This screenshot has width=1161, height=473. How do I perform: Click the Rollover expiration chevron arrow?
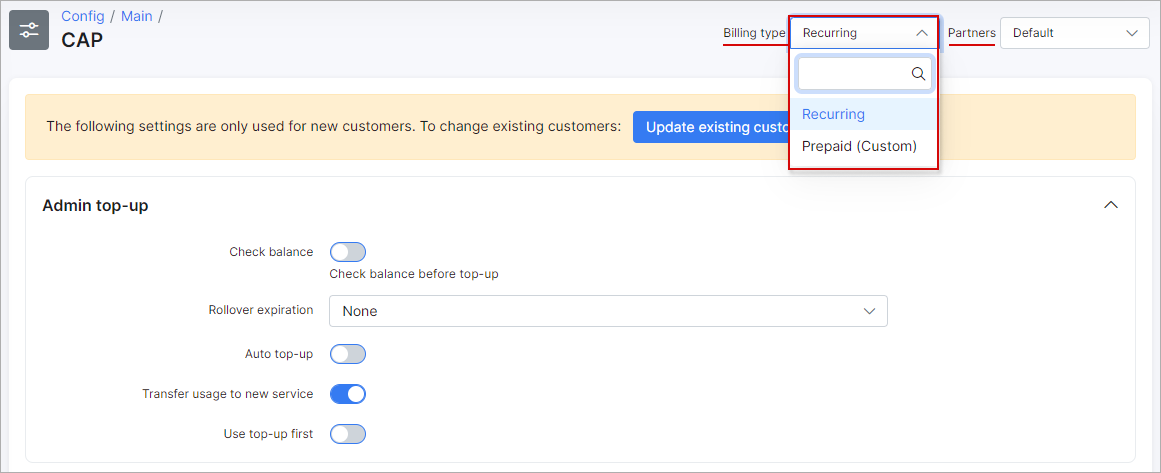[x=869, y=311]
